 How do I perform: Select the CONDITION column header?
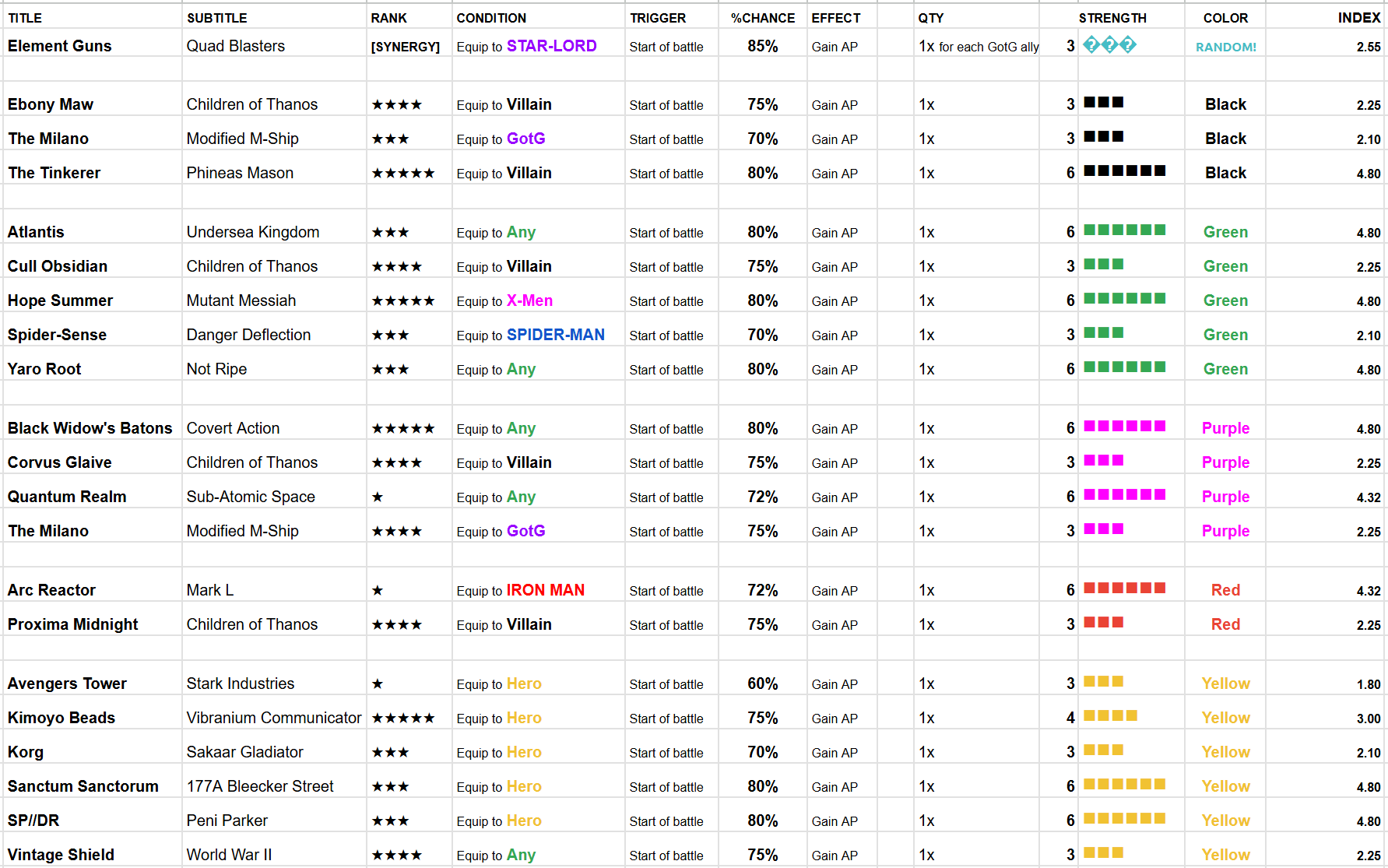pos(491,18)
